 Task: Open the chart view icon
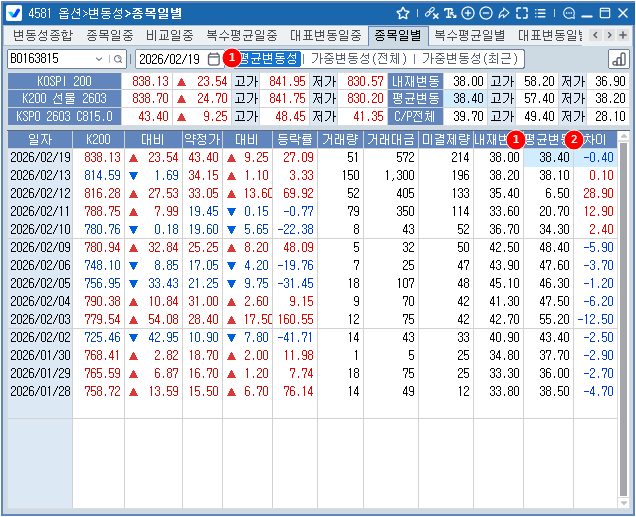pos(618,59)
